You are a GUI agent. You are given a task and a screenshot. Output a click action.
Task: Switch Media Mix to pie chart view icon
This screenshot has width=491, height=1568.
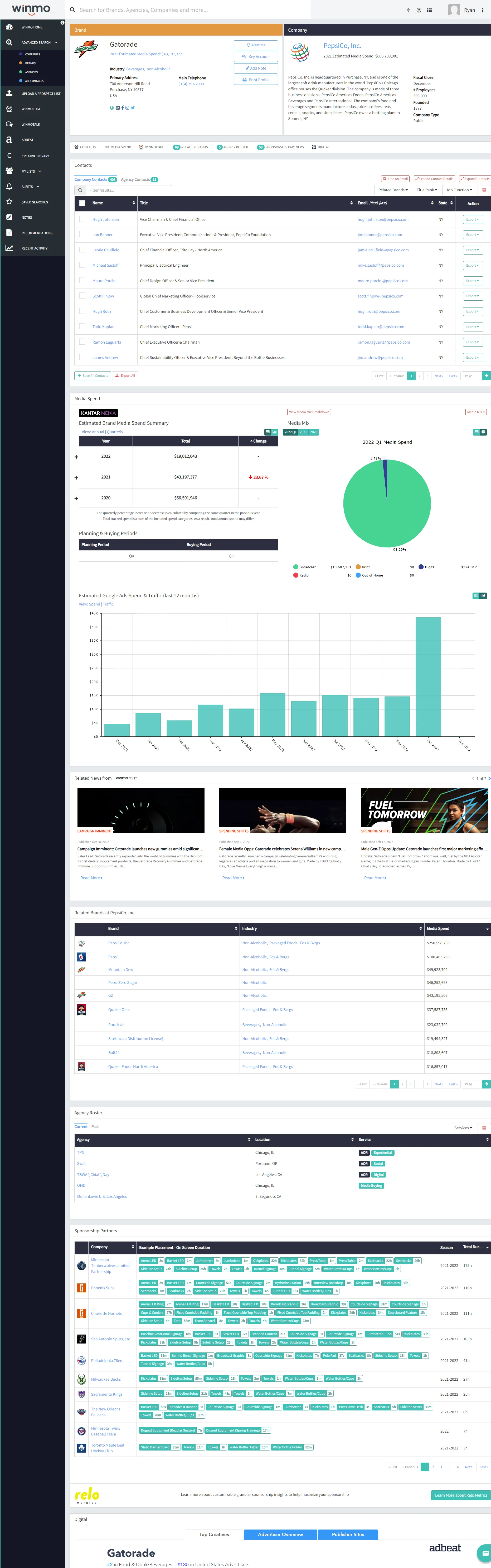[483, 432]
